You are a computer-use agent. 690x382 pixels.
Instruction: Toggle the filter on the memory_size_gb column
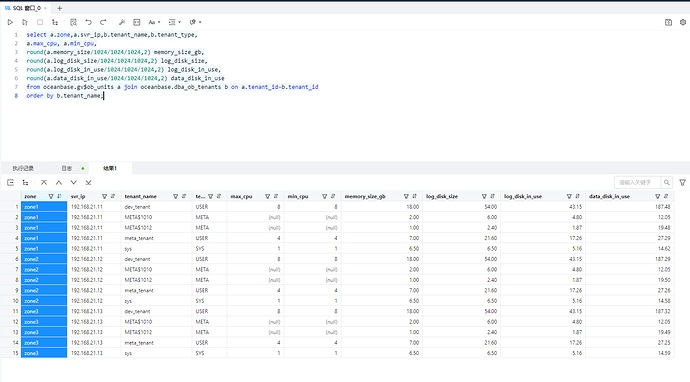point(406,196)
